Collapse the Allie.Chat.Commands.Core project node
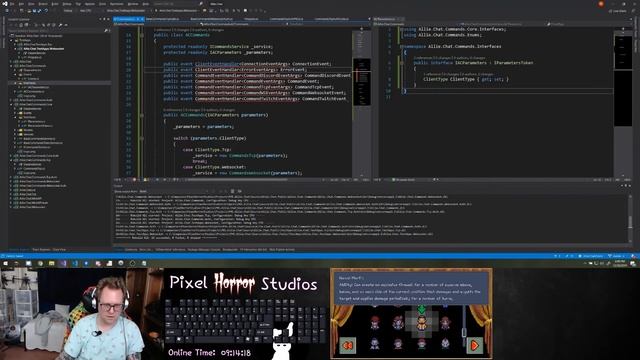This screenshot has width=640, height=360. click(11, 104)
